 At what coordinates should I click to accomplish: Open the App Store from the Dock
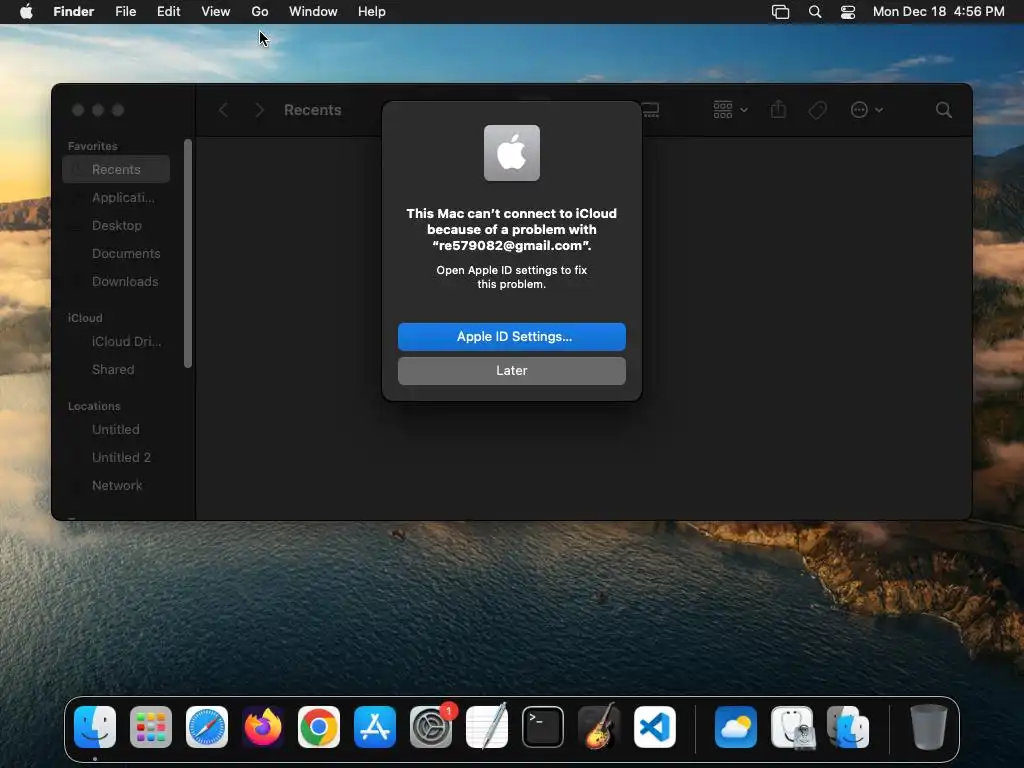tap(375, 727)
